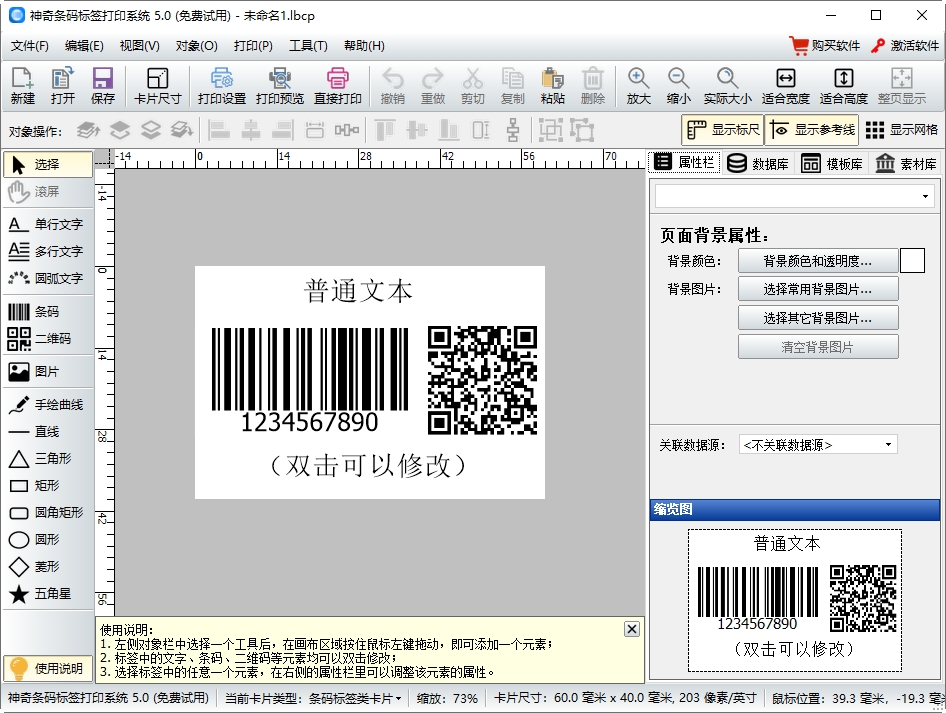
Task: Open the 对象(O) menu
Action: pos(197,46)
